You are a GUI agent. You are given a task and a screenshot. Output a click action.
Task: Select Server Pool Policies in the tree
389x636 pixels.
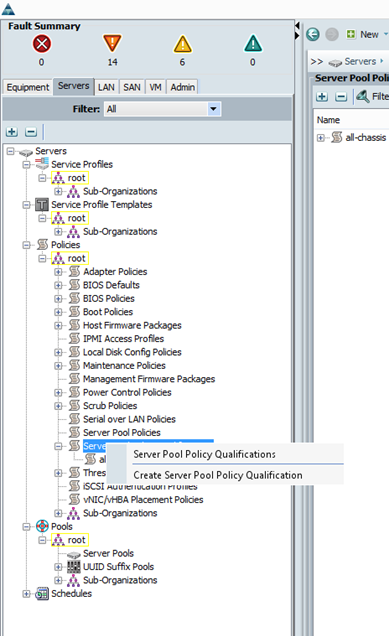[122, 432]
